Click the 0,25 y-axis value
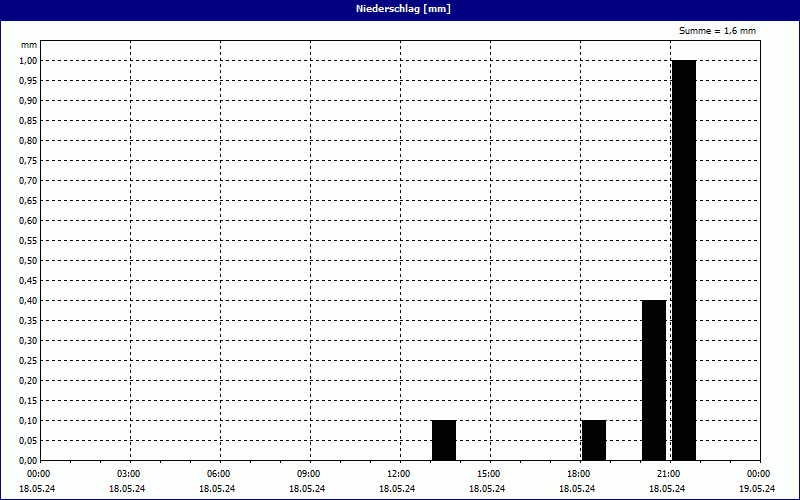 (x=29, y=361)
